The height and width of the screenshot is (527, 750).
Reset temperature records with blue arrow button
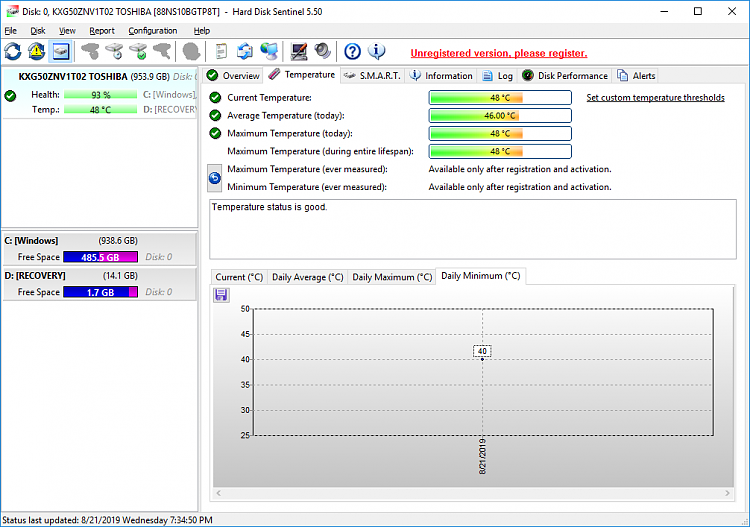(x=215, y=178)
